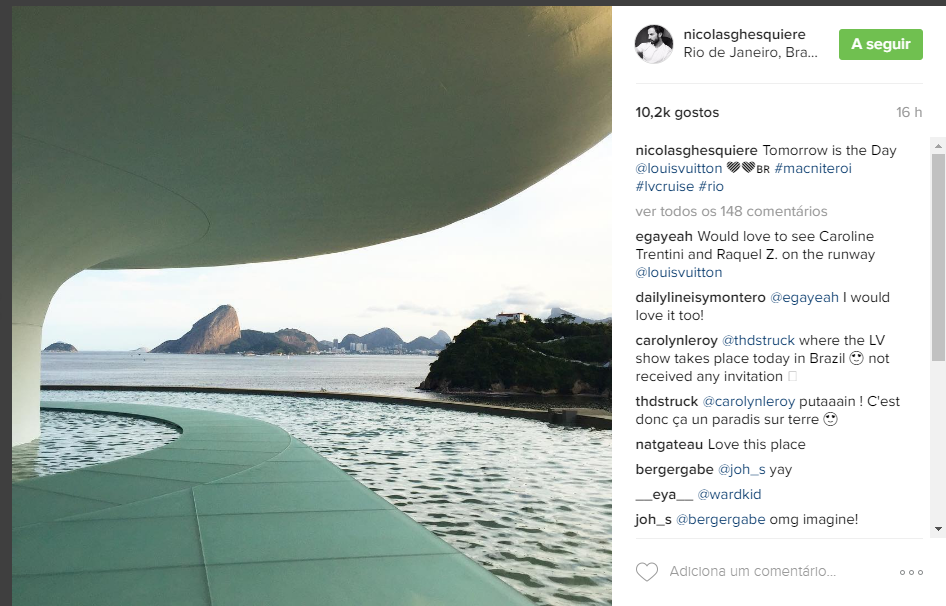
Task: Open the #rio hashtag
Action: coord(711,187)
